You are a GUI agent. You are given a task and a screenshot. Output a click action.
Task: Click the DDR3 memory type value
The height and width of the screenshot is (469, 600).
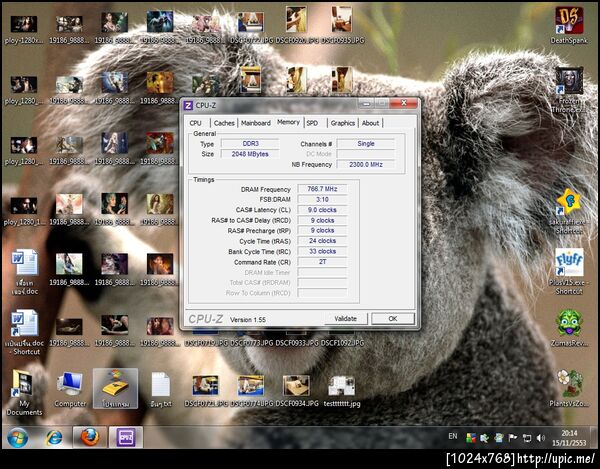pos(250,144)
